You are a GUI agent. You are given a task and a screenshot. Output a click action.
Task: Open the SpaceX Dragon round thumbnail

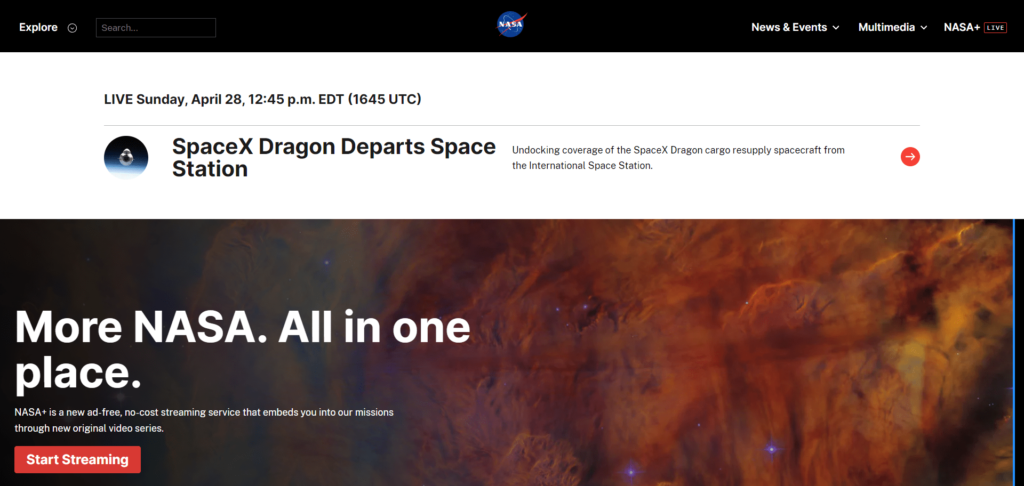point(126,157)
